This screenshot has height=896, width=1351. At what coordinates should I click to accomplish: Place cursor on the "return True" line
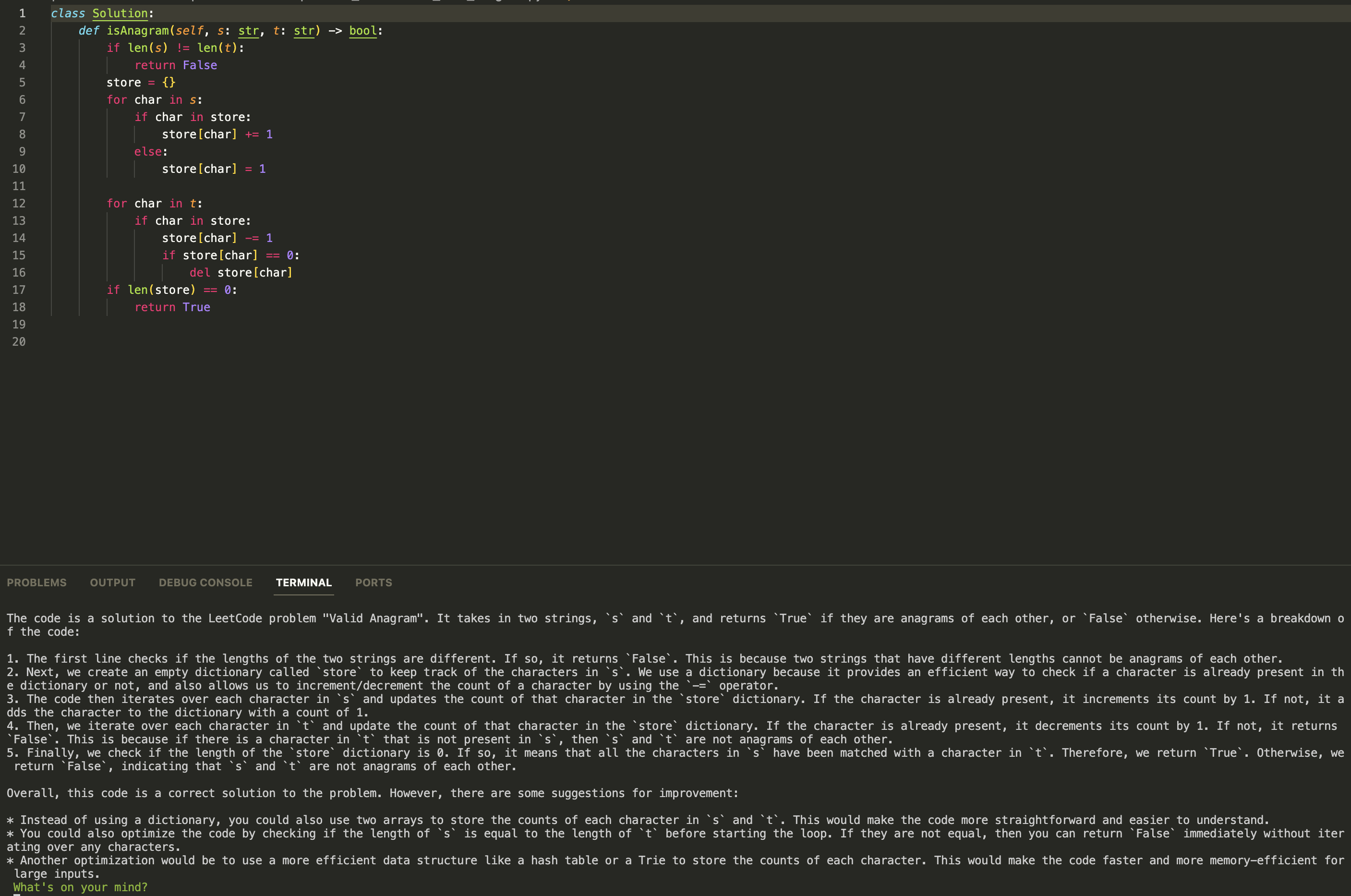pos(172,307)
